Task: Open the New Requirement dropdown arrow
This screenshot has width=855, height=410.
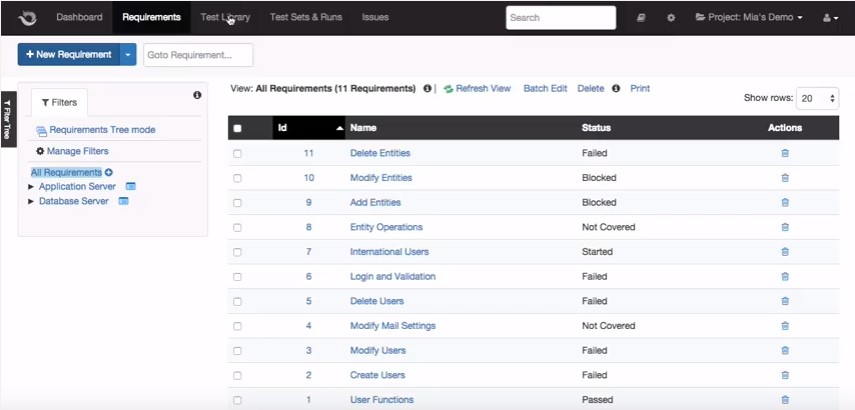Action: [128, 55]
